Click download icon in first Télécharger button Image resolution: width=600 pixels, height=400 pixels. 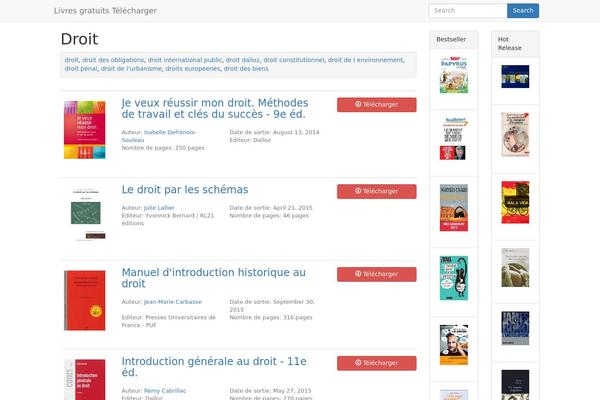358,104
